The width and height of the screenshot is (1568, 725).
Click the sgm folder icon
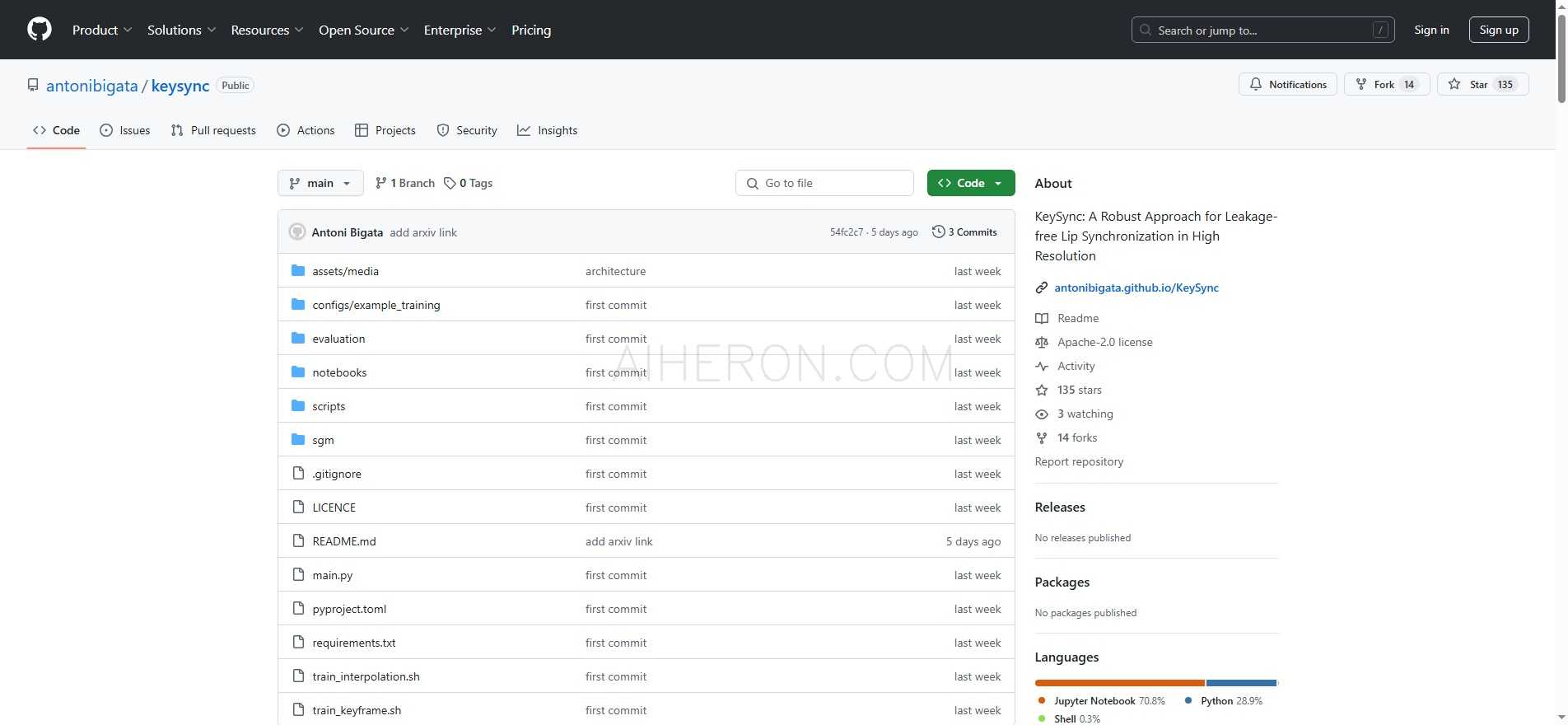[x=298, y=440]
